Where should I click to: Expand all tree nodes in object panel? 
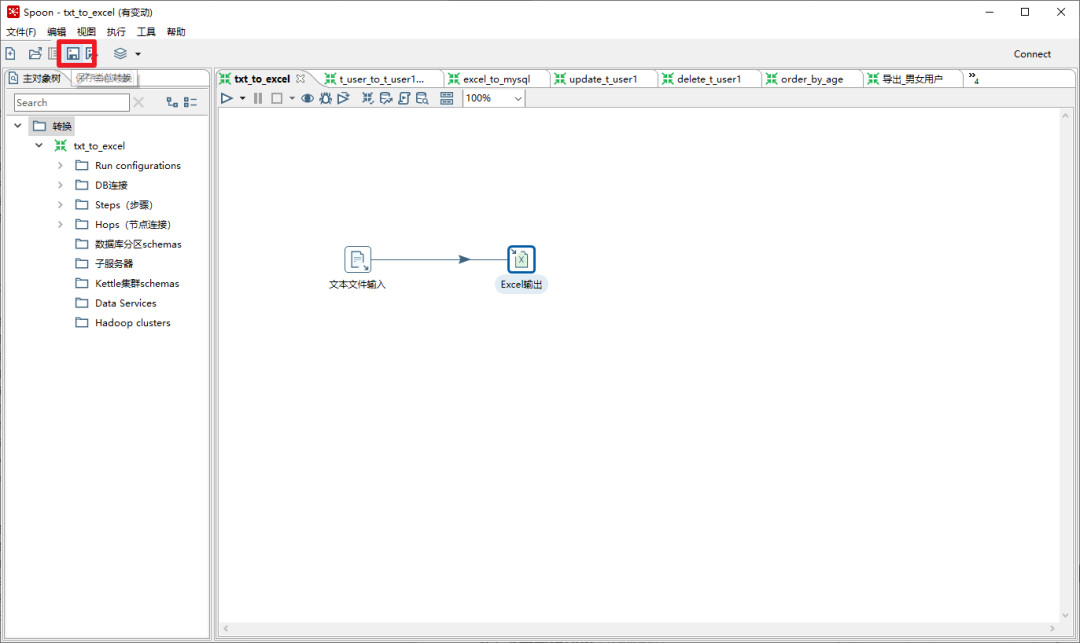(172, 103)
